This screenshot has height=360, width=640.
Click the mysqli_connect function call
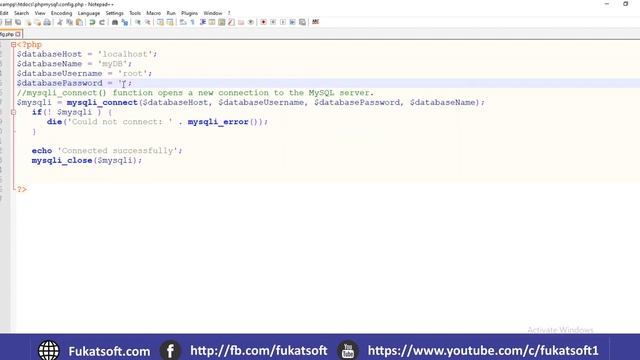pos(102,102)
